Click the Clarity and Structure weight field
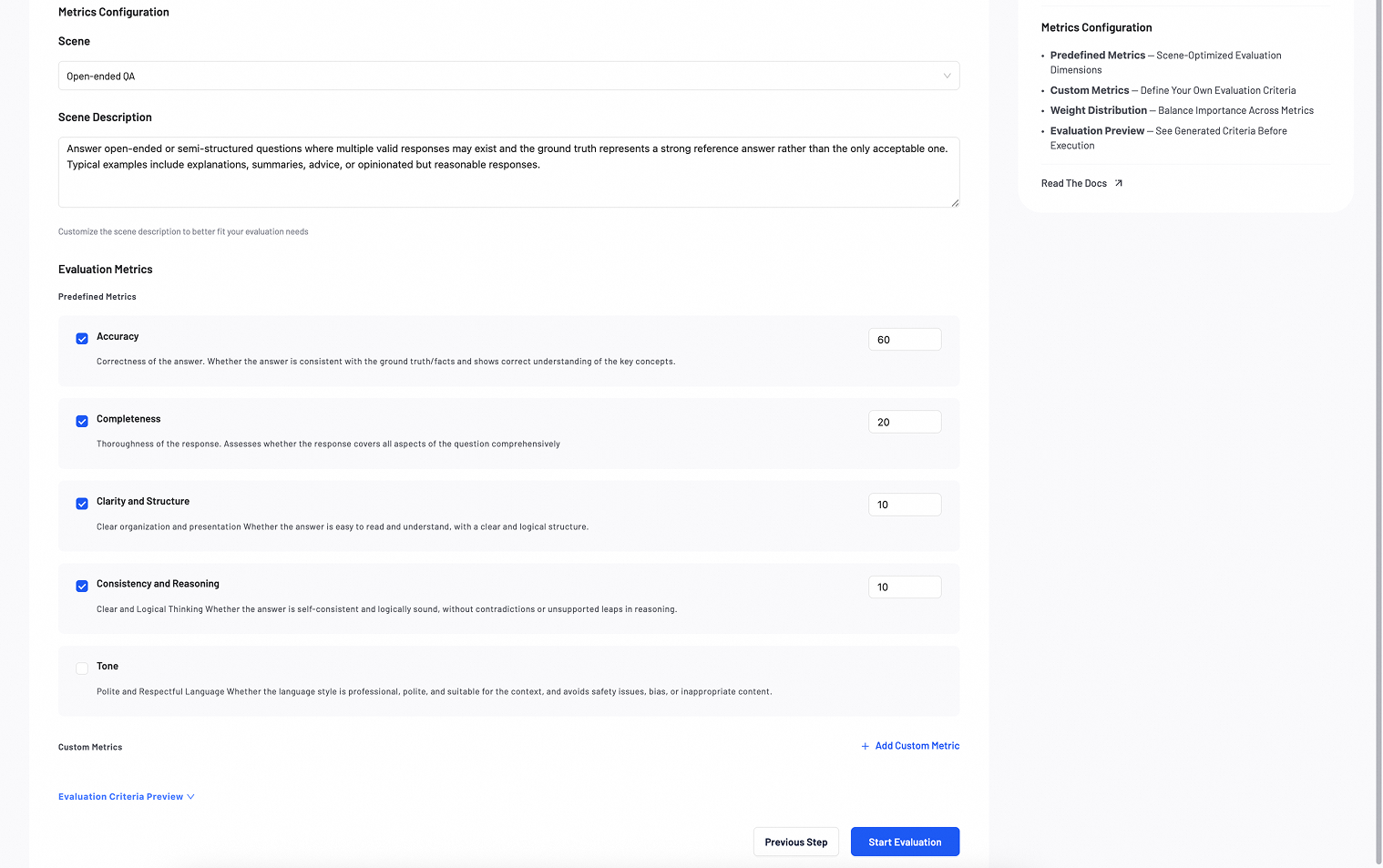 [905, 505]
